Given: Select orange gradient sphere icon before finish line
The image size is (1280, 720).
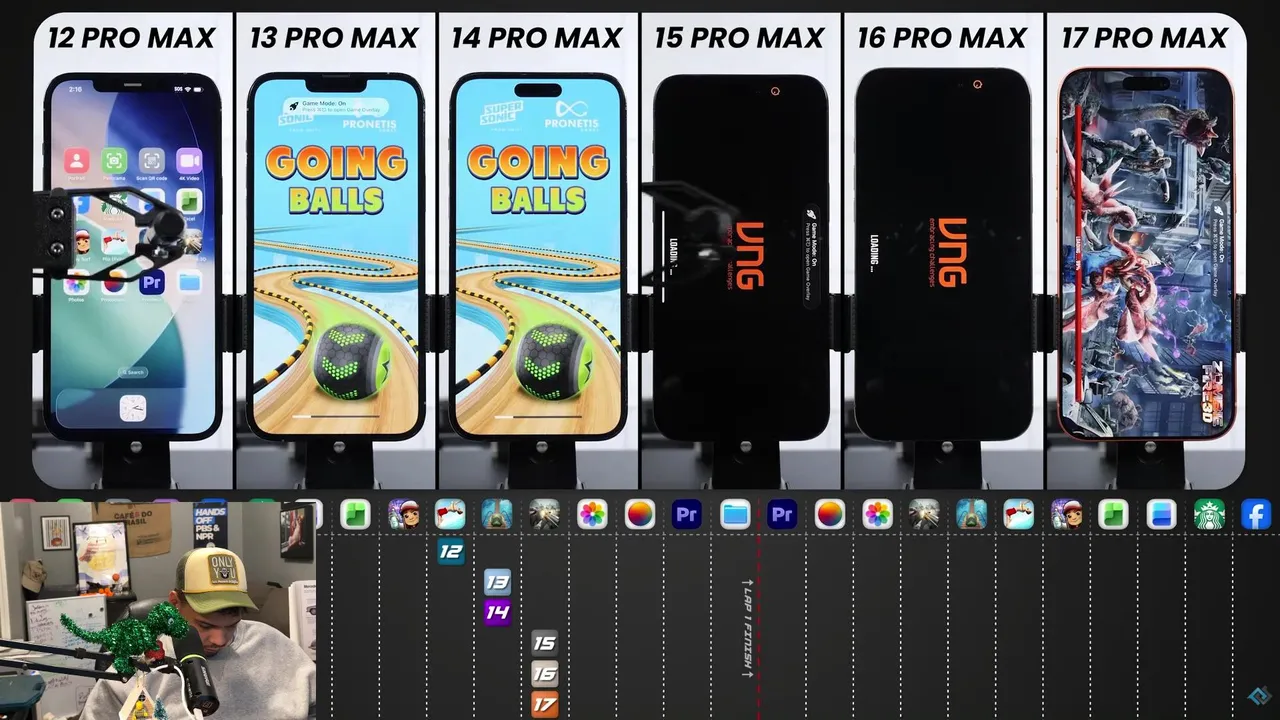Looking at the screenshot, I should pyautogui.click(x=640, y=514).
